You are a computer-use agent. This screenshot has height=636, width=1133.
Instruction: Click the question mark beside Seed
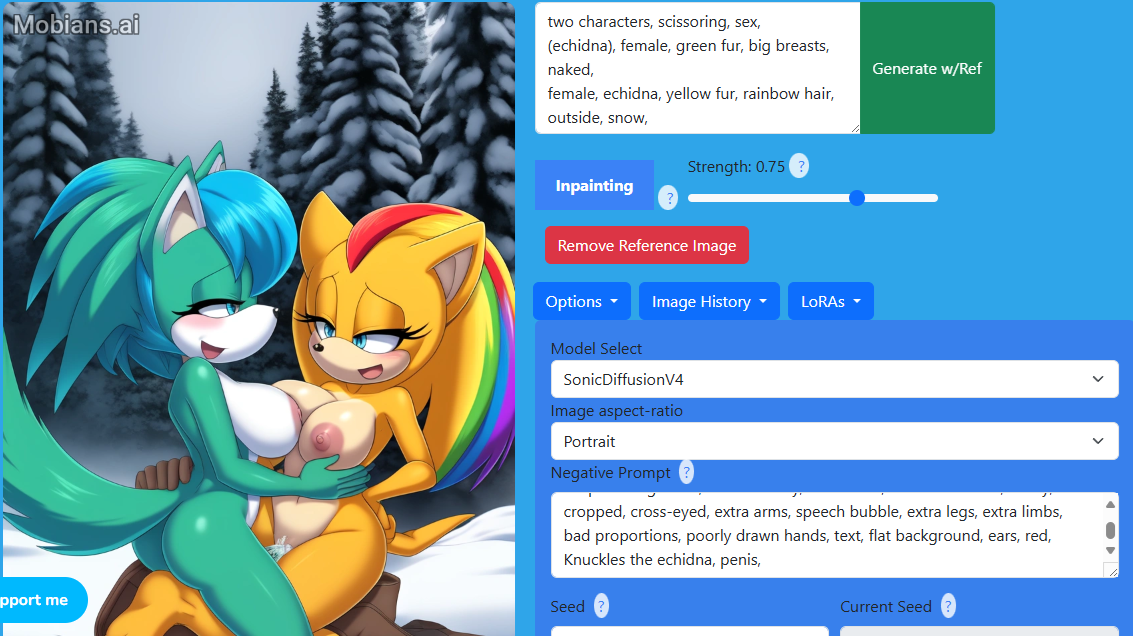[x=601, y=606]
